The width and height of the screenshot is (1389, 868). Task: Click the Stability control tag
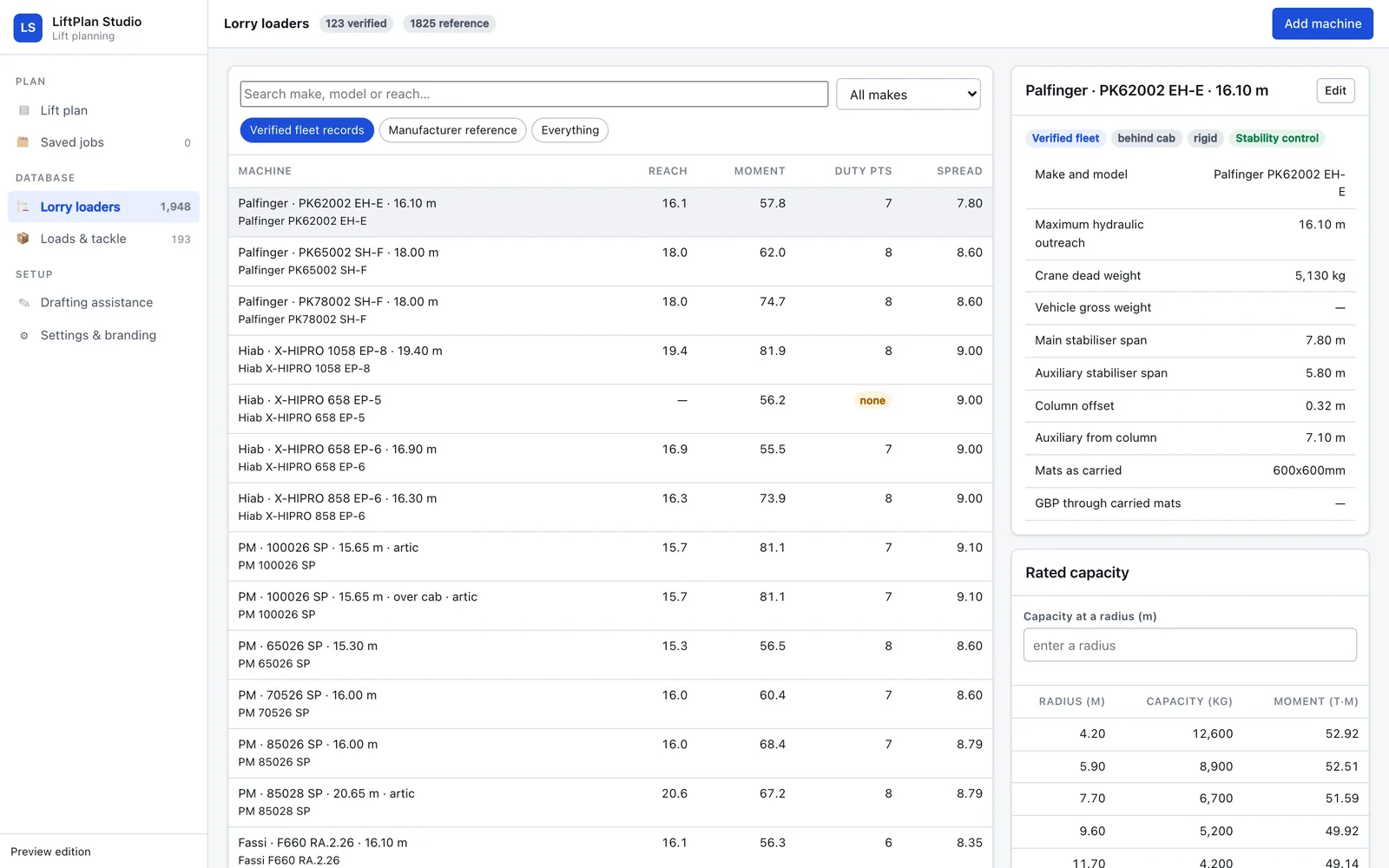[x=1277, y=138]
